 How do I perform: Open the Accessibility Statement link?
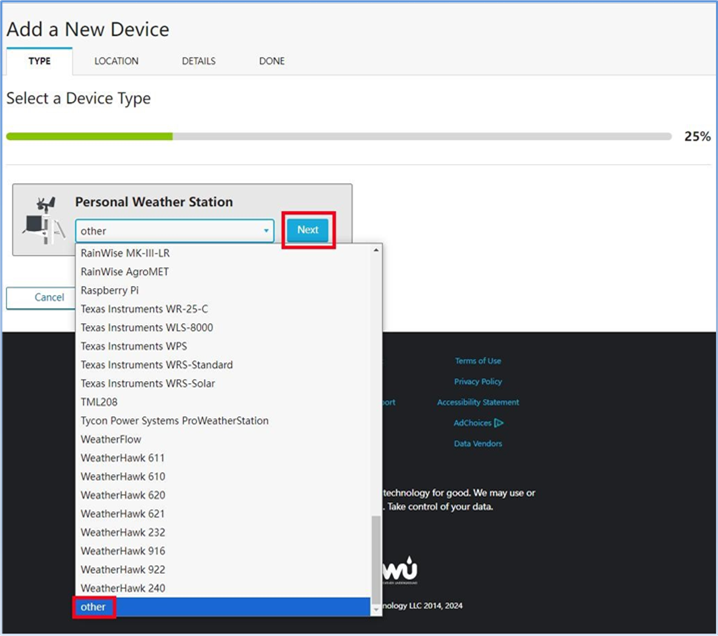(x=478, y=402)
